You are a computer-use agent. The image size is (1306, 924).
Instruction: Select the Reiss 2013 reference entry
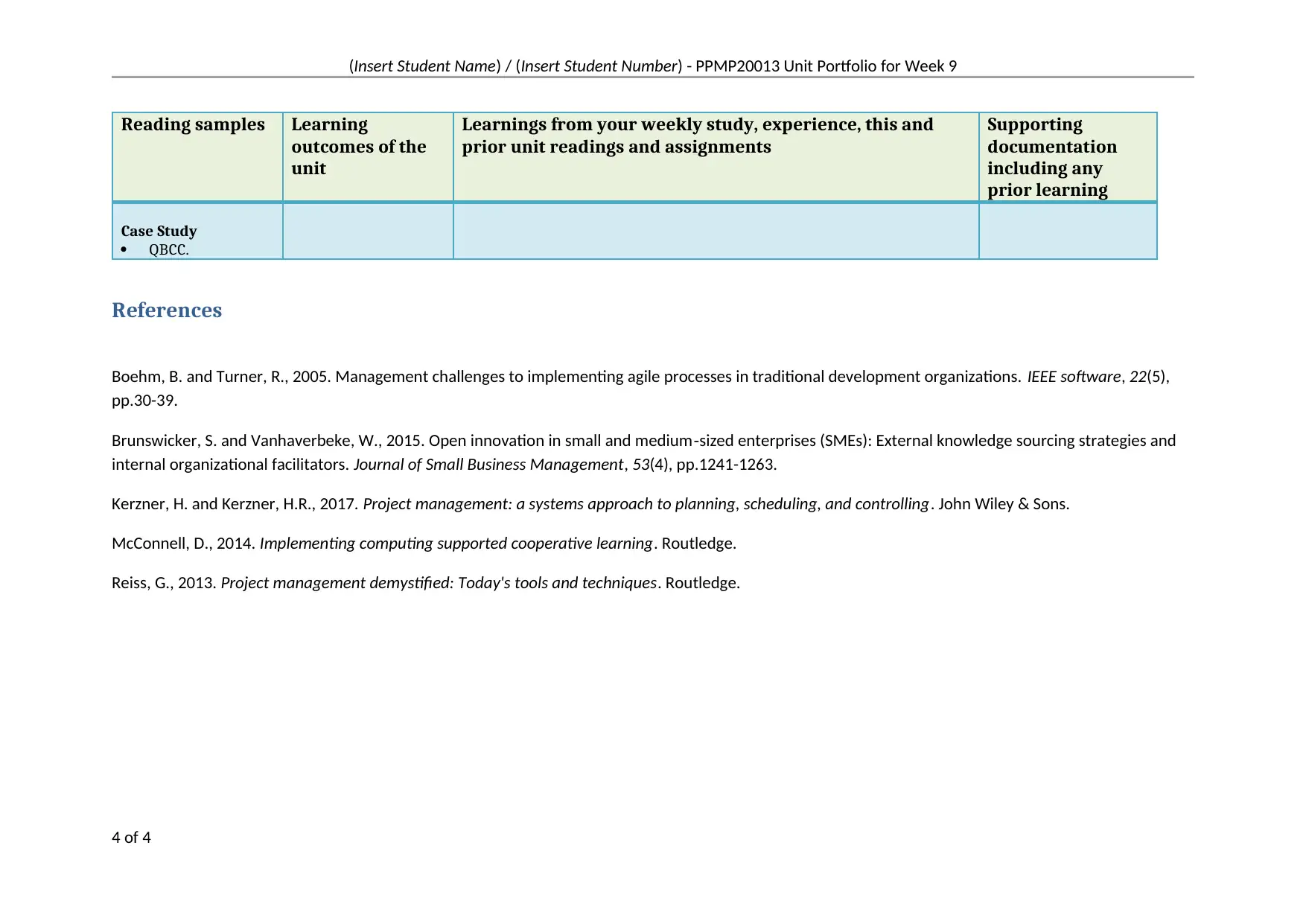tap(426, 583)
